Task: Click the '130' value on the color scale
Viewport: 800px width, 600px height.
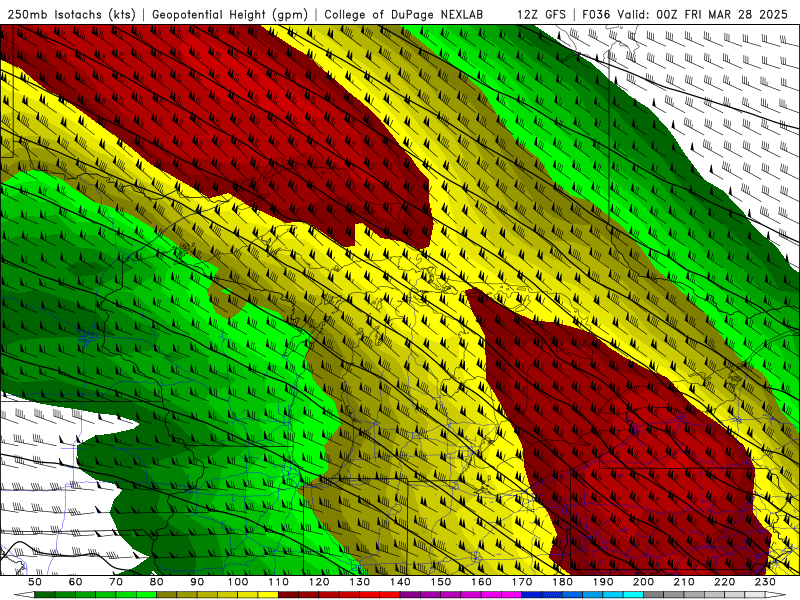Action: pos(360,582)
